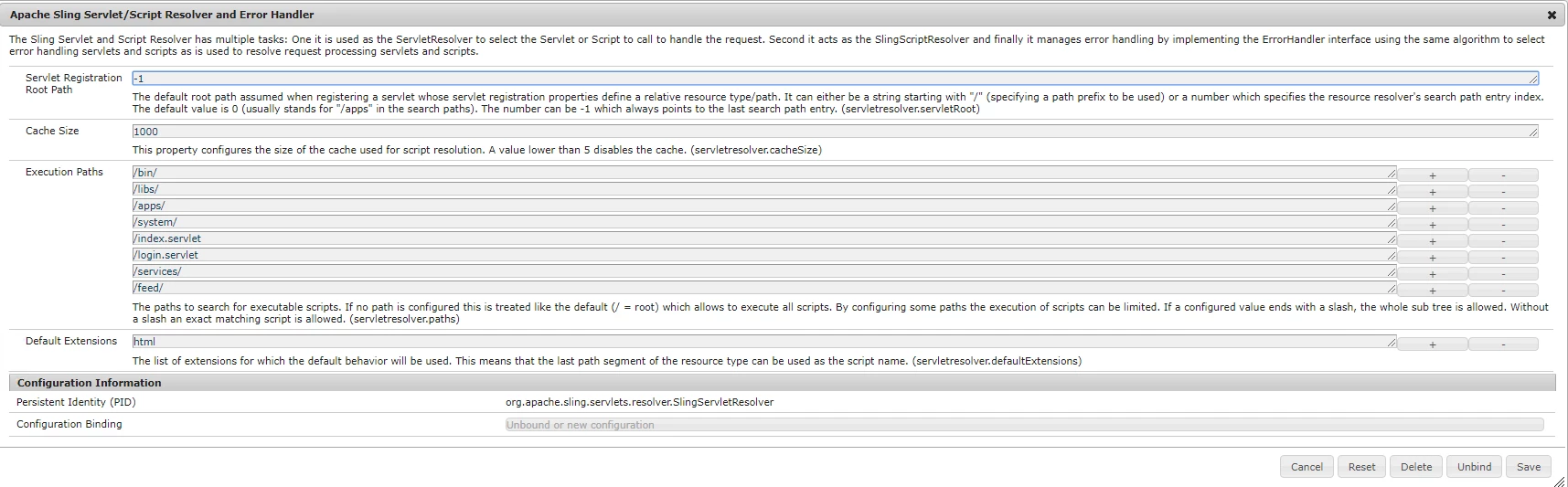This screenshot has width=1568, height=487.
Task: Add entry after /index.servlet path
Action: 1432,240
